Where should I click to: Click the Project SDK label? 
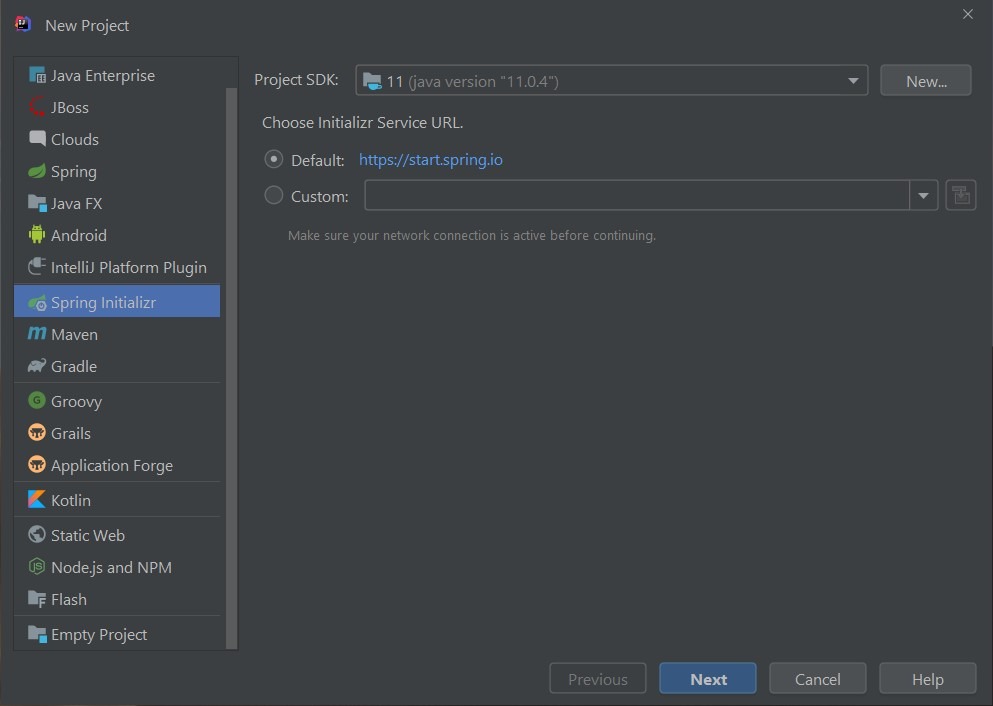coord(296,80)
